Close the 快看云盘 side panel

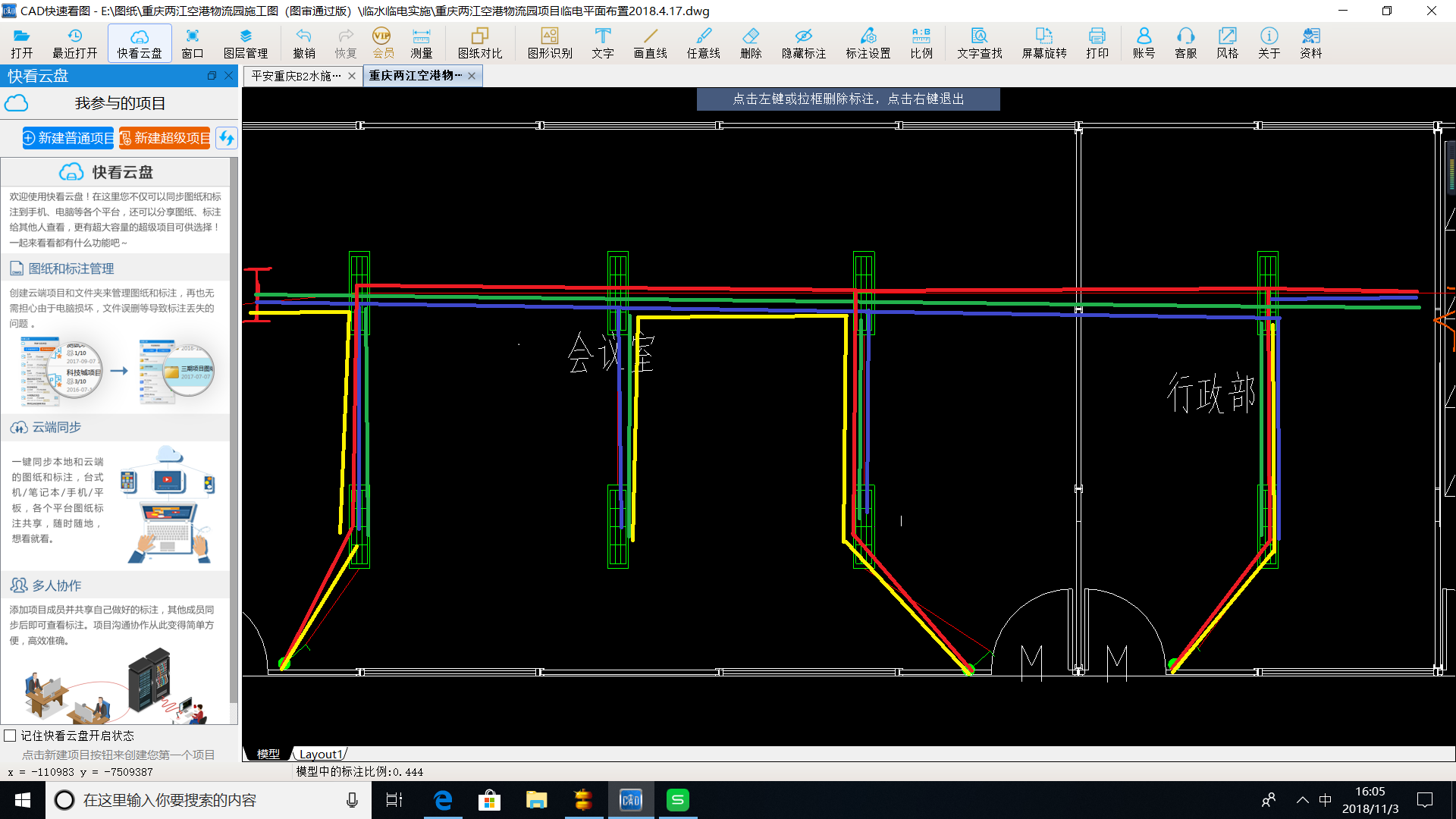coord(228,76)
